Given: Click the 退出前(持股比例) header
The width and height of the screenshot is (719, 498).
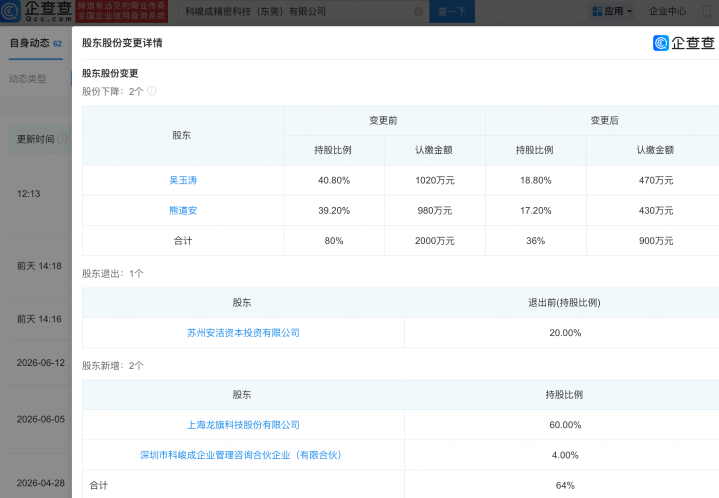Looking at the screenshot, I should click(564, 303).
